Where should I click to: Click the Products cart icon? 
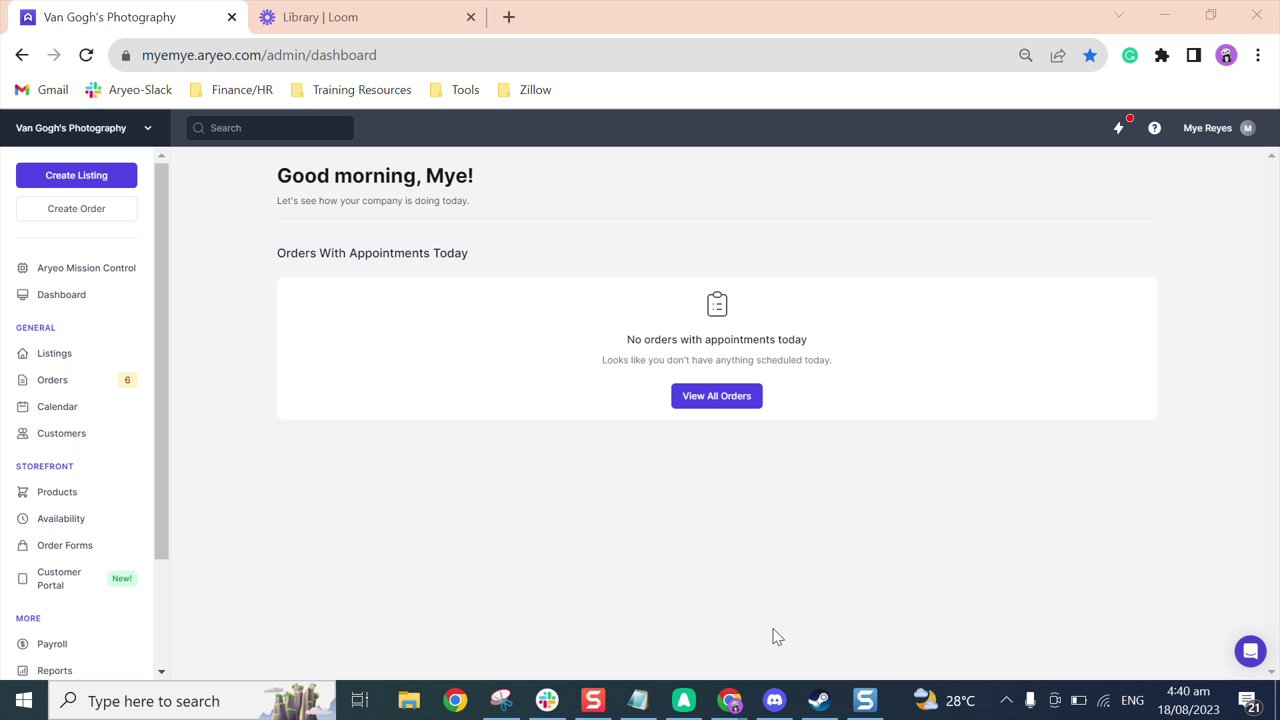tap(23, 492)
